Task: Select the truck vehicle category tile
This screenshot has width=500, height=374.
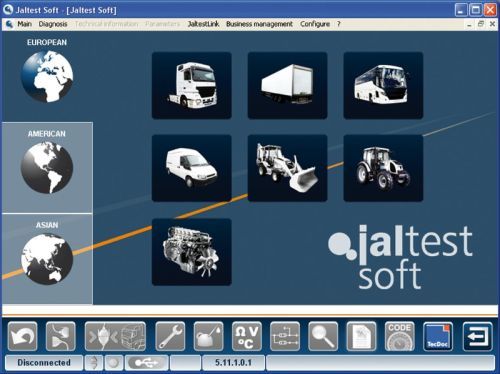Action: pos(192,85)
